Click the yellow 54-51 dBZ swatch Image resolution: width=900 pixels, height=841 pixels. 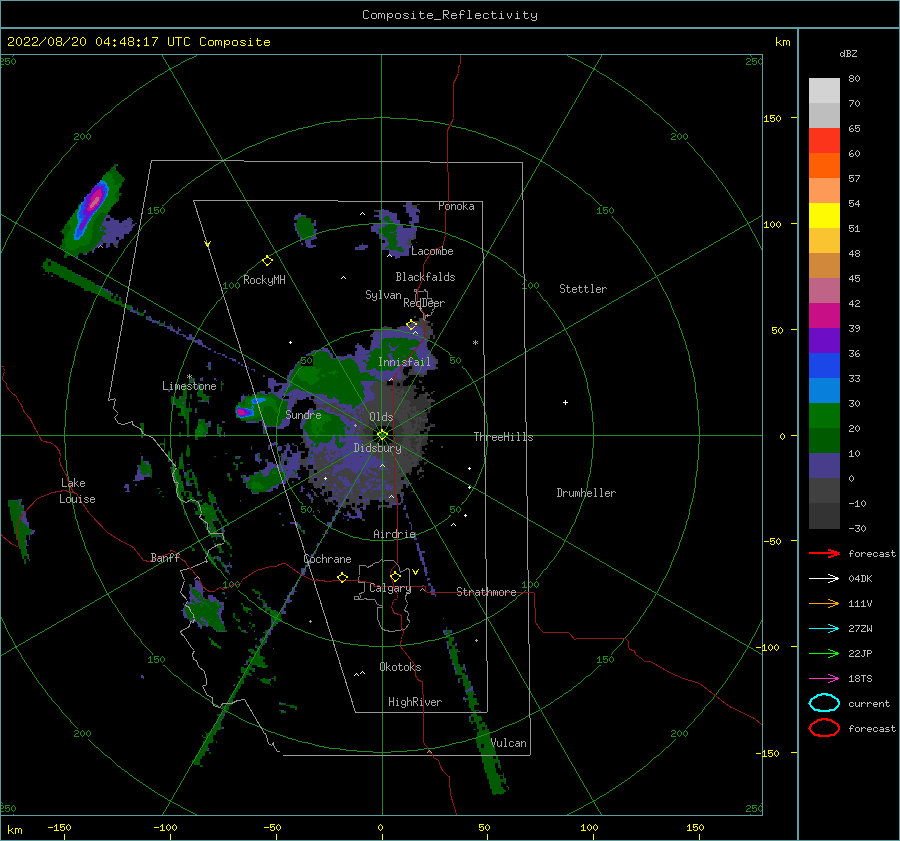coord(824,216)
